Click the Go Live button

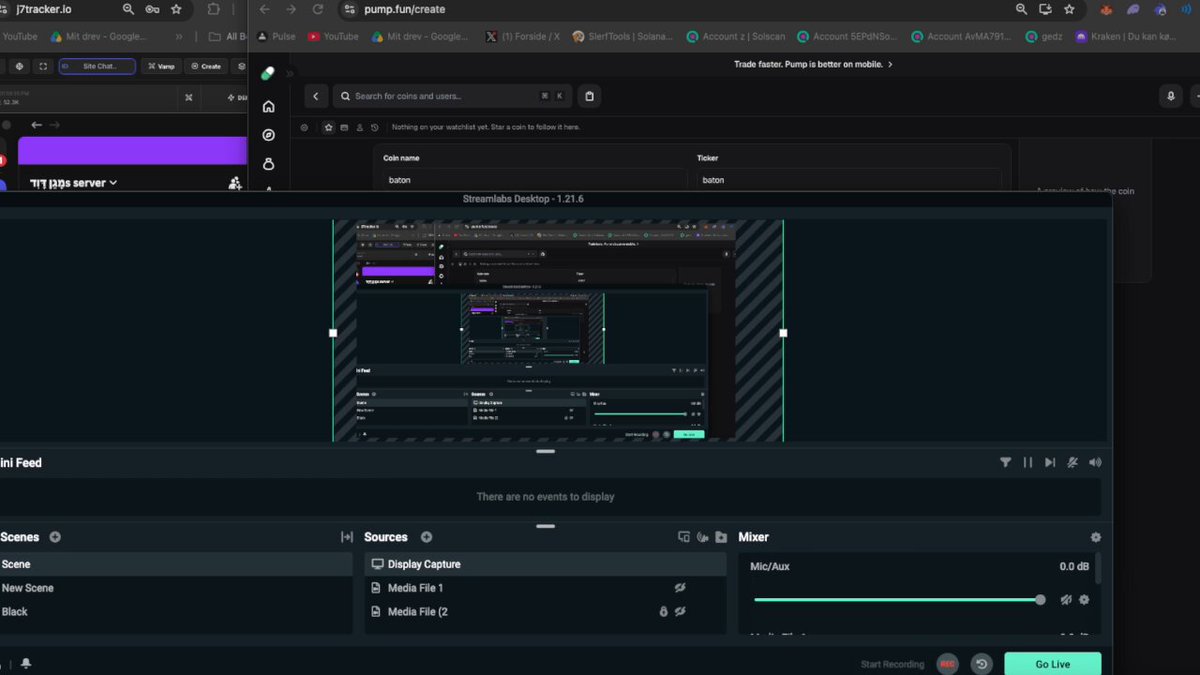pyautogui.click(x=1052, y=664)
